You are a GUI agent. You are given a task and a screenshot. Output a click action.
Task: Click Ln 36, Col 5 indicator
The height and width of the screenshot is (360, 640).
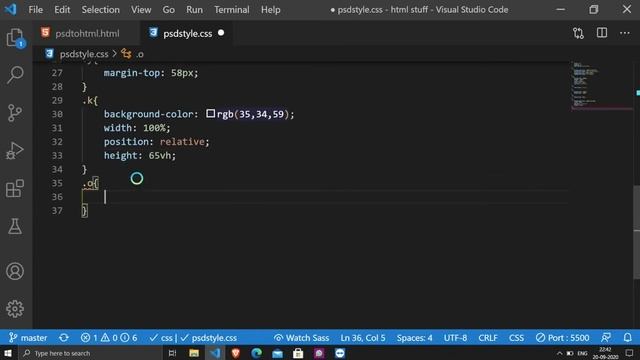(x=363, y=338)
